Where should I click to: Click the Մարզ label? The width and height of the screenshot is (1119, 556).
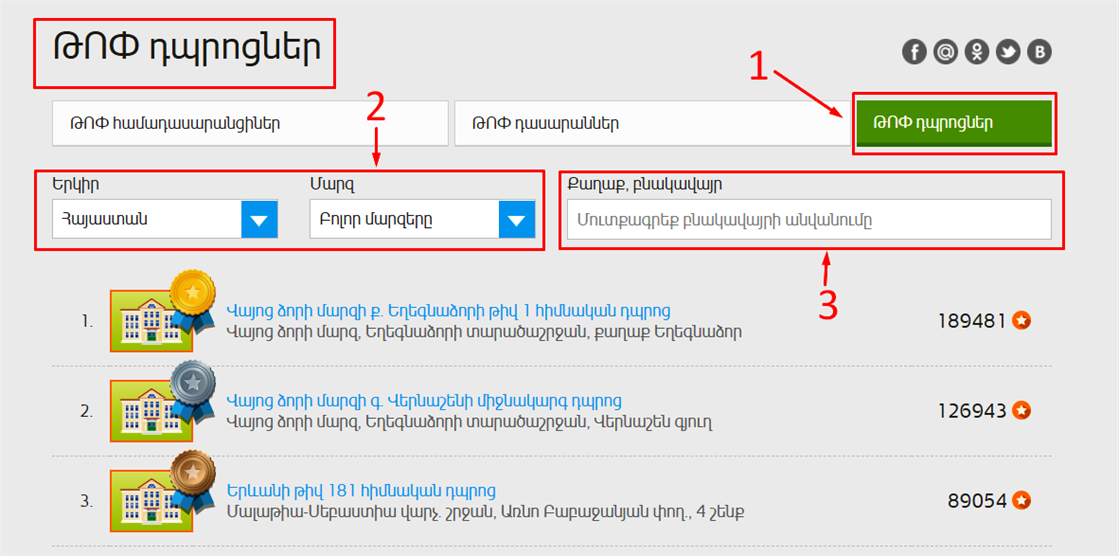click(332, 184)
